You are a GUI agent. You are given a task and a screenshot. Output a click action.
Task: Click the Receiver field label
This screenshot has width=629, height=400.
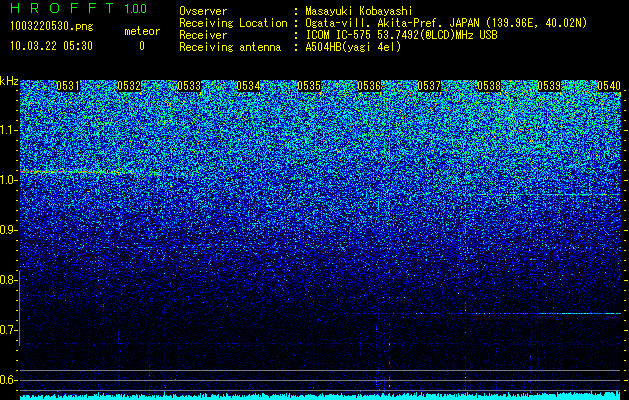pyautogui.click(x=203, y=35)
